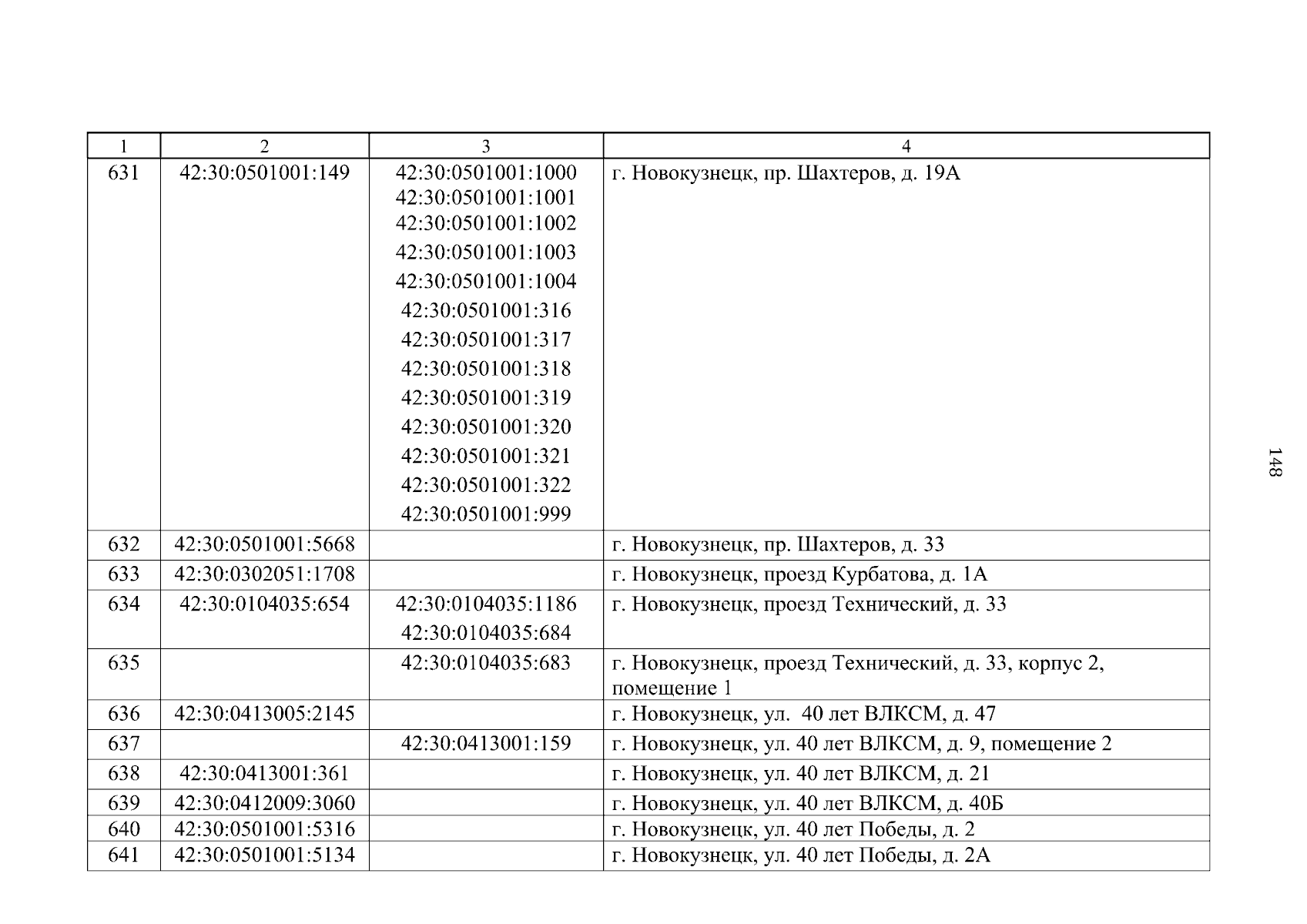Click cadastral number 42:30:0413005:2145
This screenshot has height=924, width=1307.
pyautogui.click(x=264, y=714)
